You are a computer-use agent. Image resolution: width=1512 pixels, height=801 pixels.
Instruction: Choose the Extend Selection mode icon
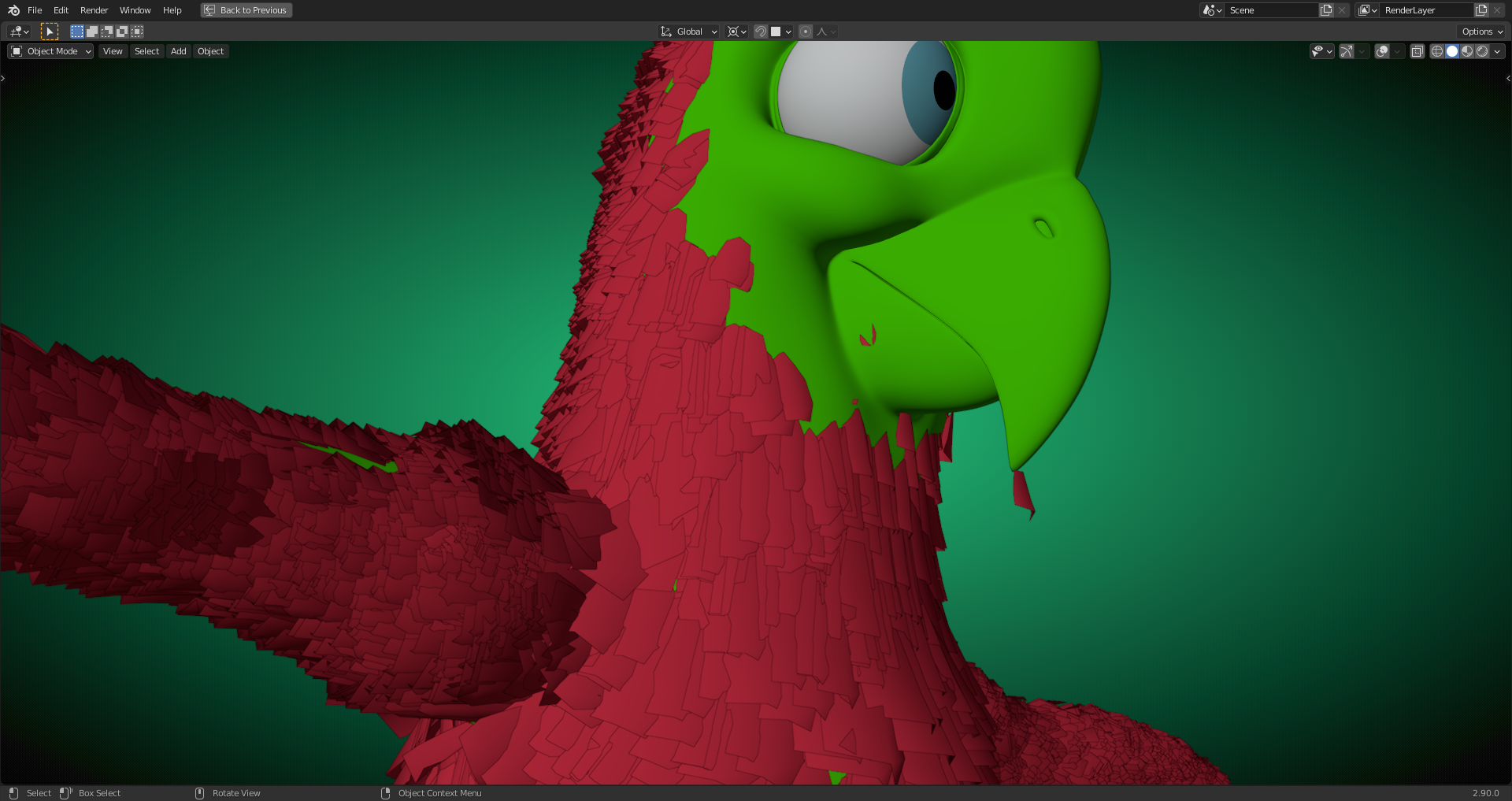point(92,32)
